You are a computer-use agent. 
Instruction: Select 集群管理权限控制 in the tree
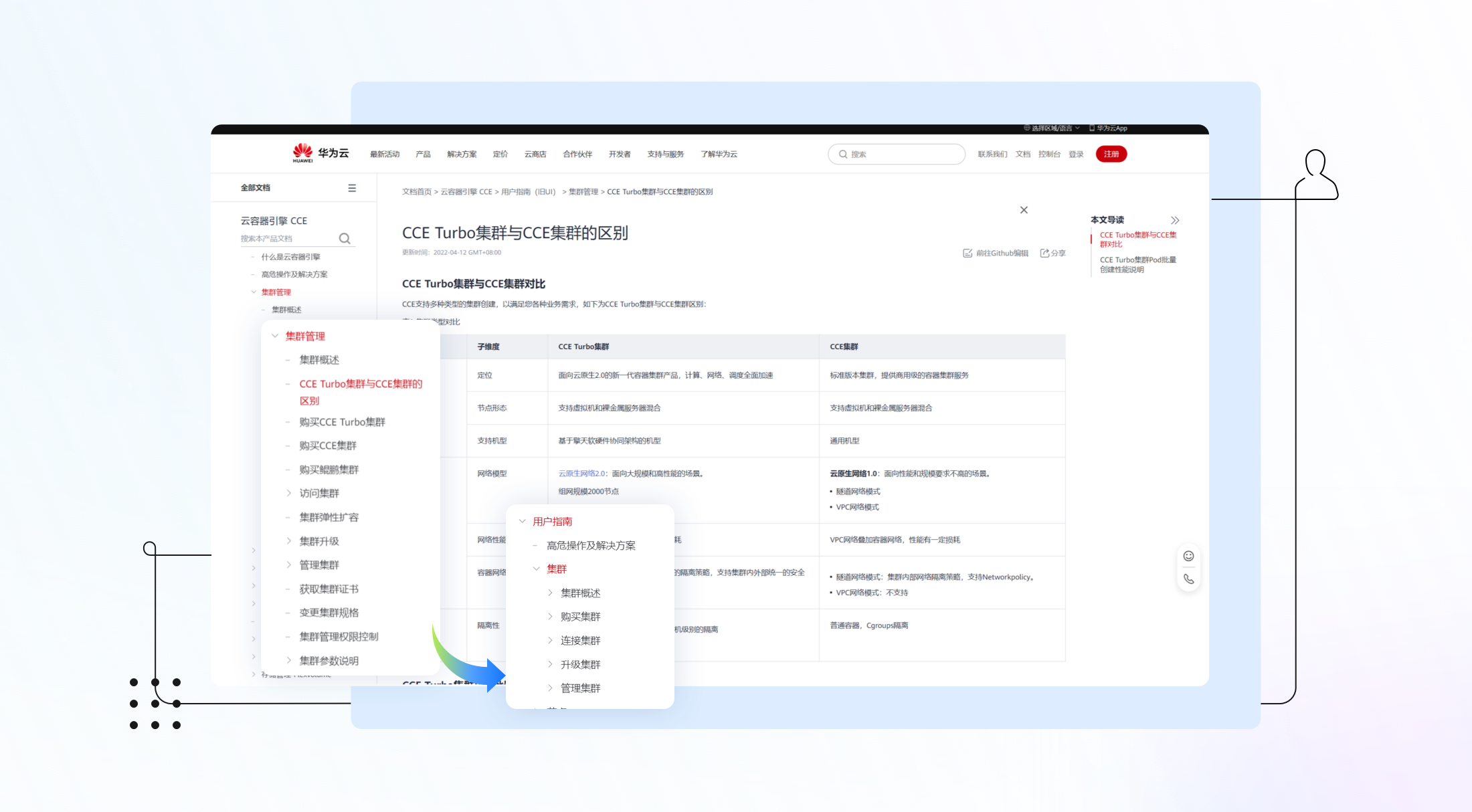pos(339,637)
